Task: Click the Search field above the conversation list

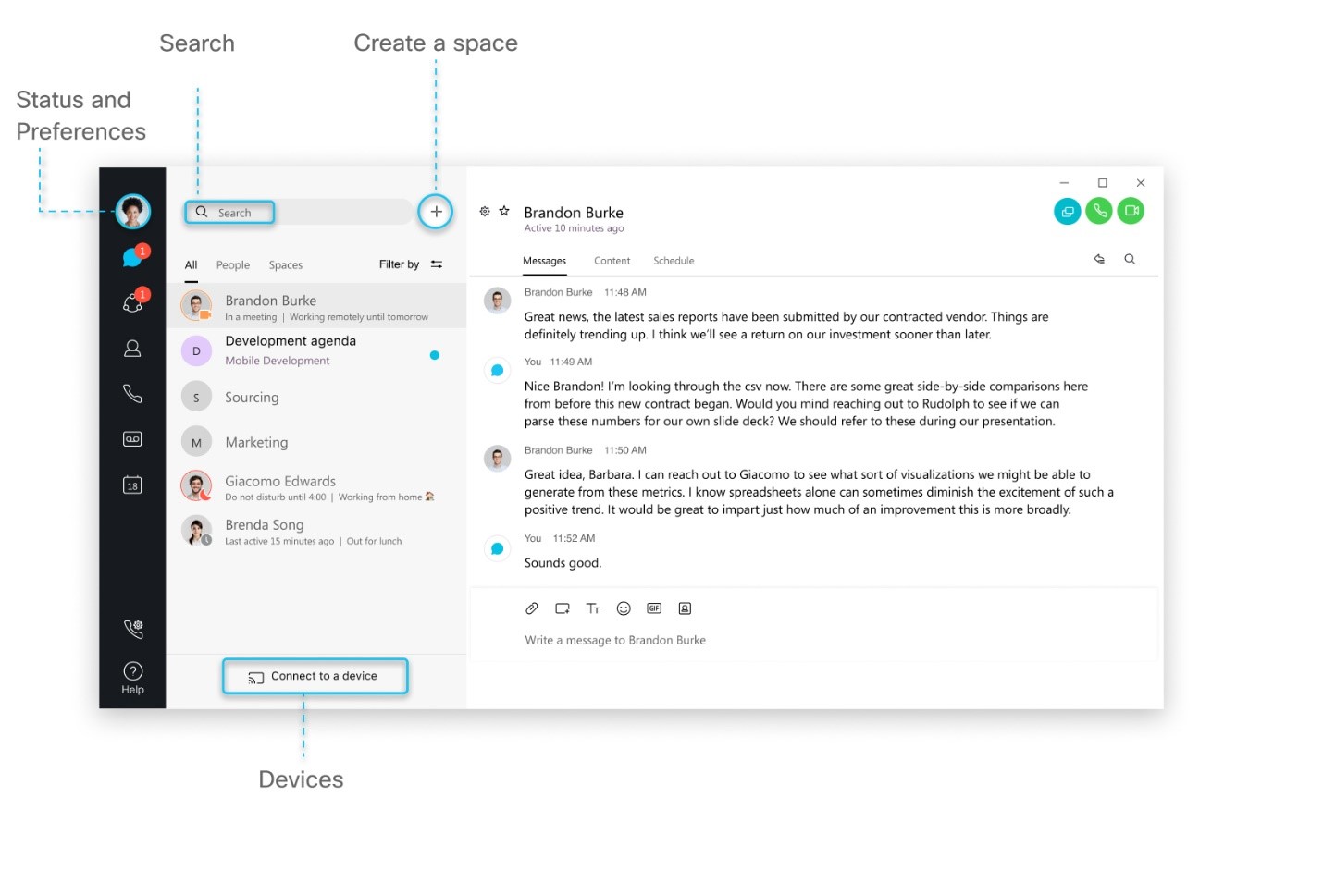Action: coord(229,212)
